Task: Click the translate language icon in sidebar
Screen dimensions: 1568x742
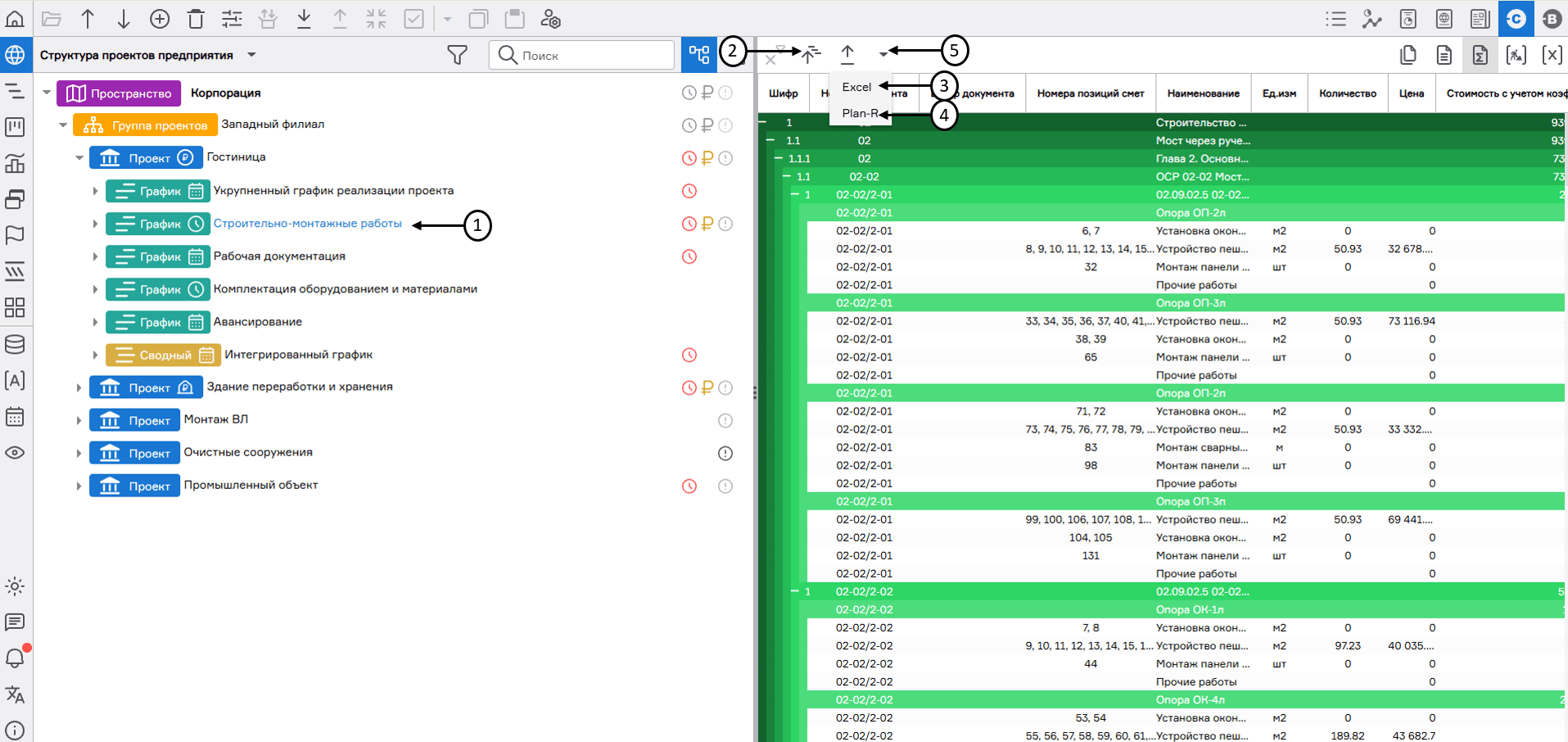Action: pyautogui.click(x=15, y=694)
